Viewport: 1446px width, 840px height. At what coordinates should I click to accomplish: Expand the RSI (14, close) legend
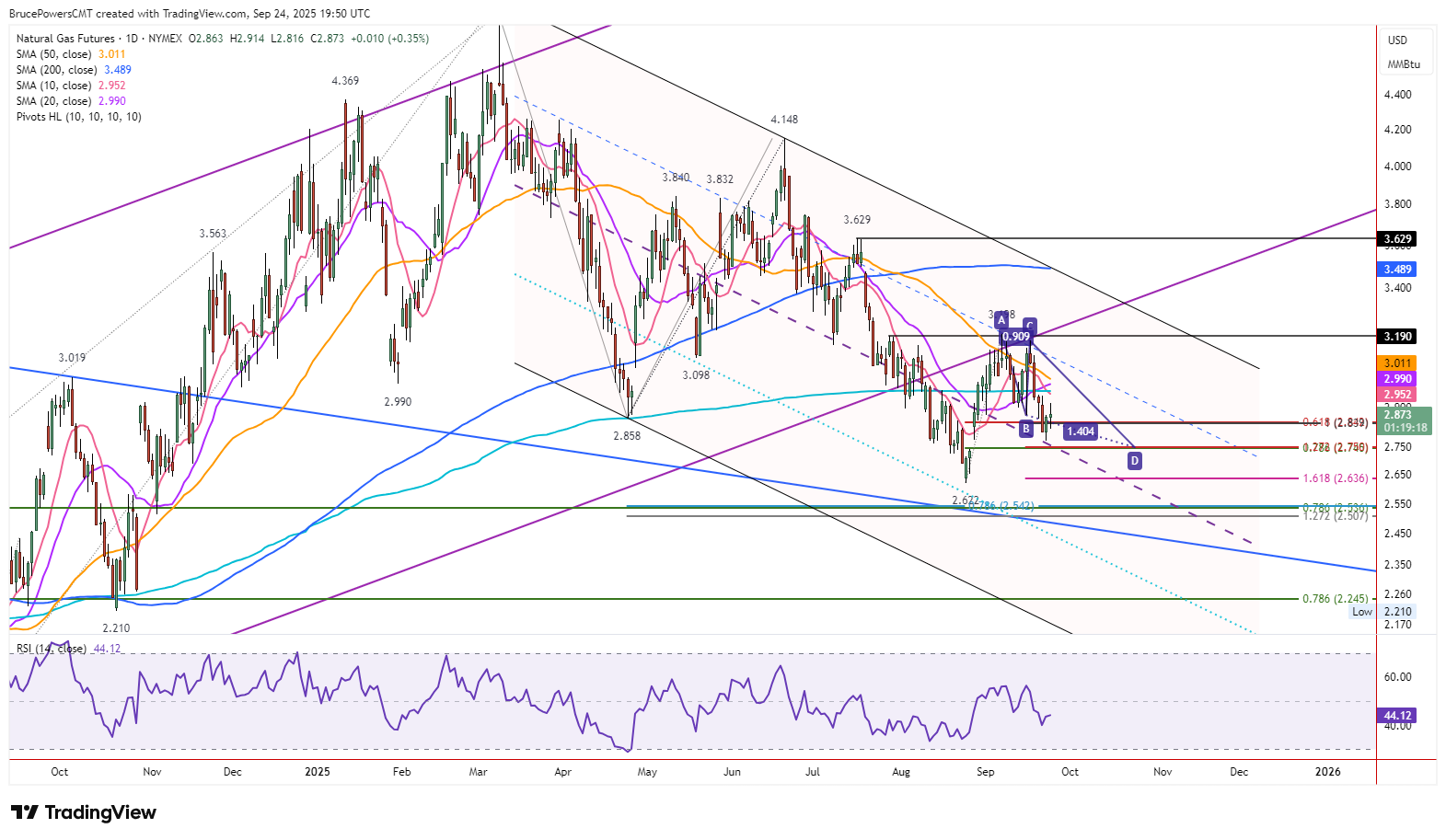pyautogui.click(x=52, y=649)
